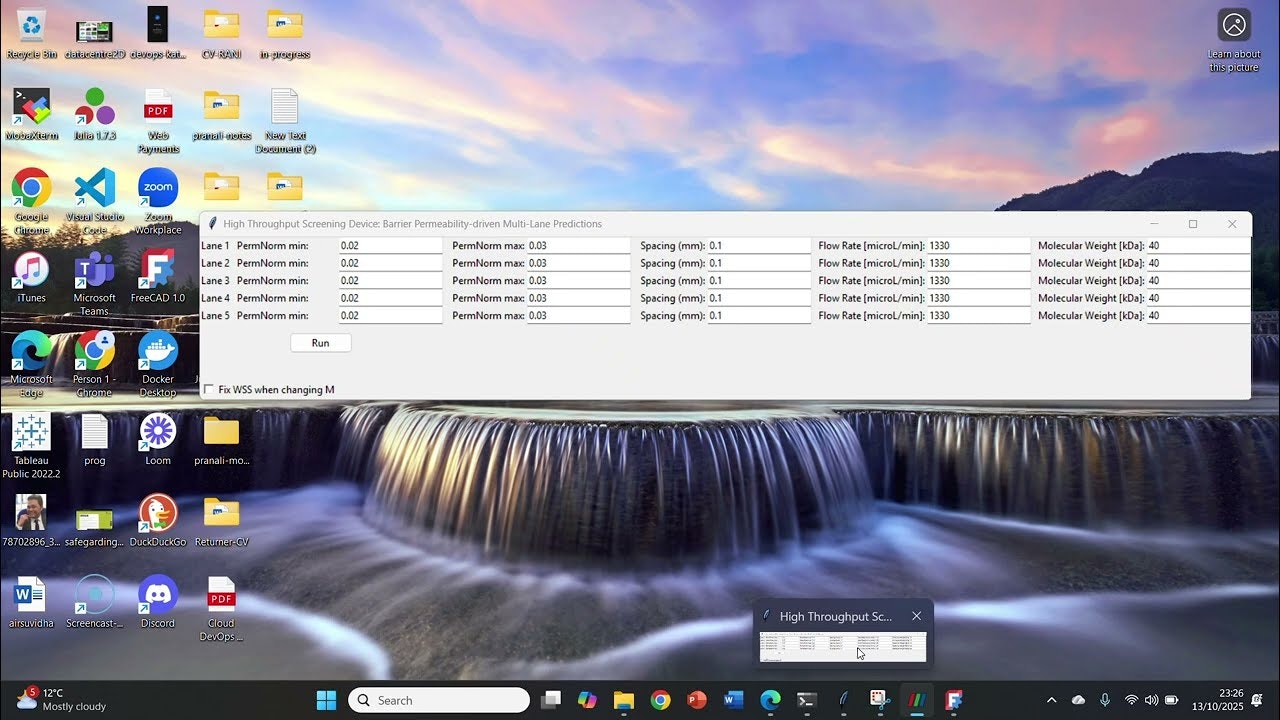Open the clock and date panel
The image size is (1280, 720).
(1217, 700)
